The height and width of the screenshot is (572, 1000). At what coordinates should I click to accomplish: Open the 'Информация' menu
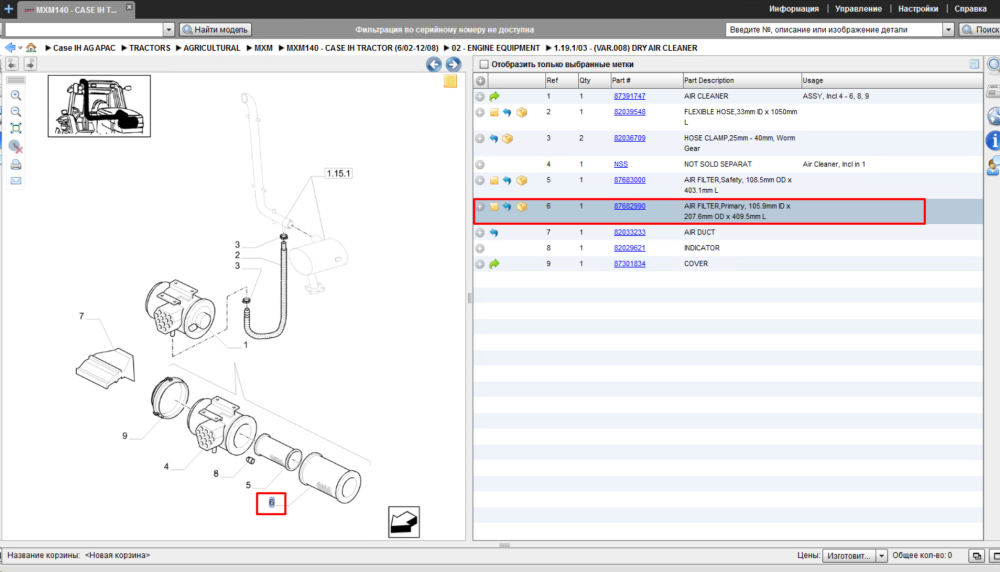click(793, 9)
